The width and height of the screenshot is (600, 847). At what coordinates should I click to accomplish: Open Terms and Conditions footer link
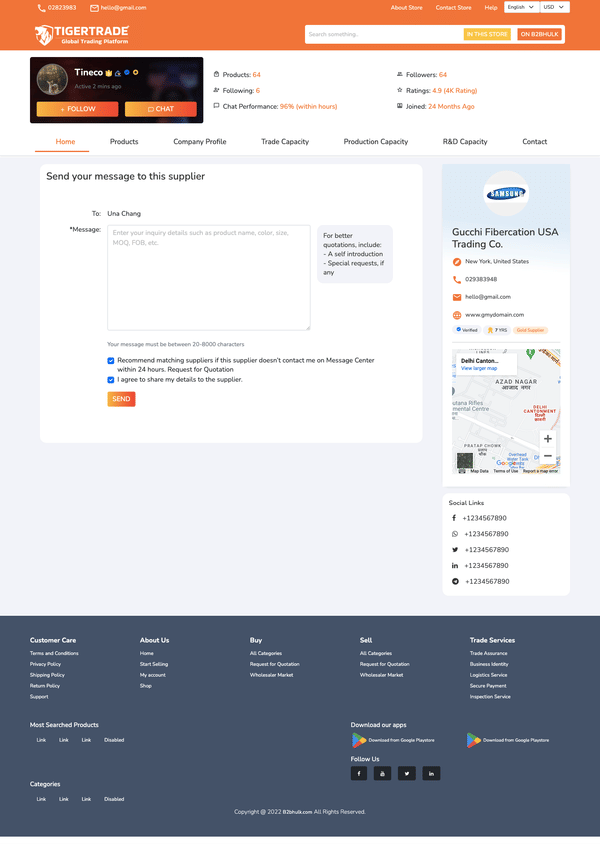pos(54,654)
